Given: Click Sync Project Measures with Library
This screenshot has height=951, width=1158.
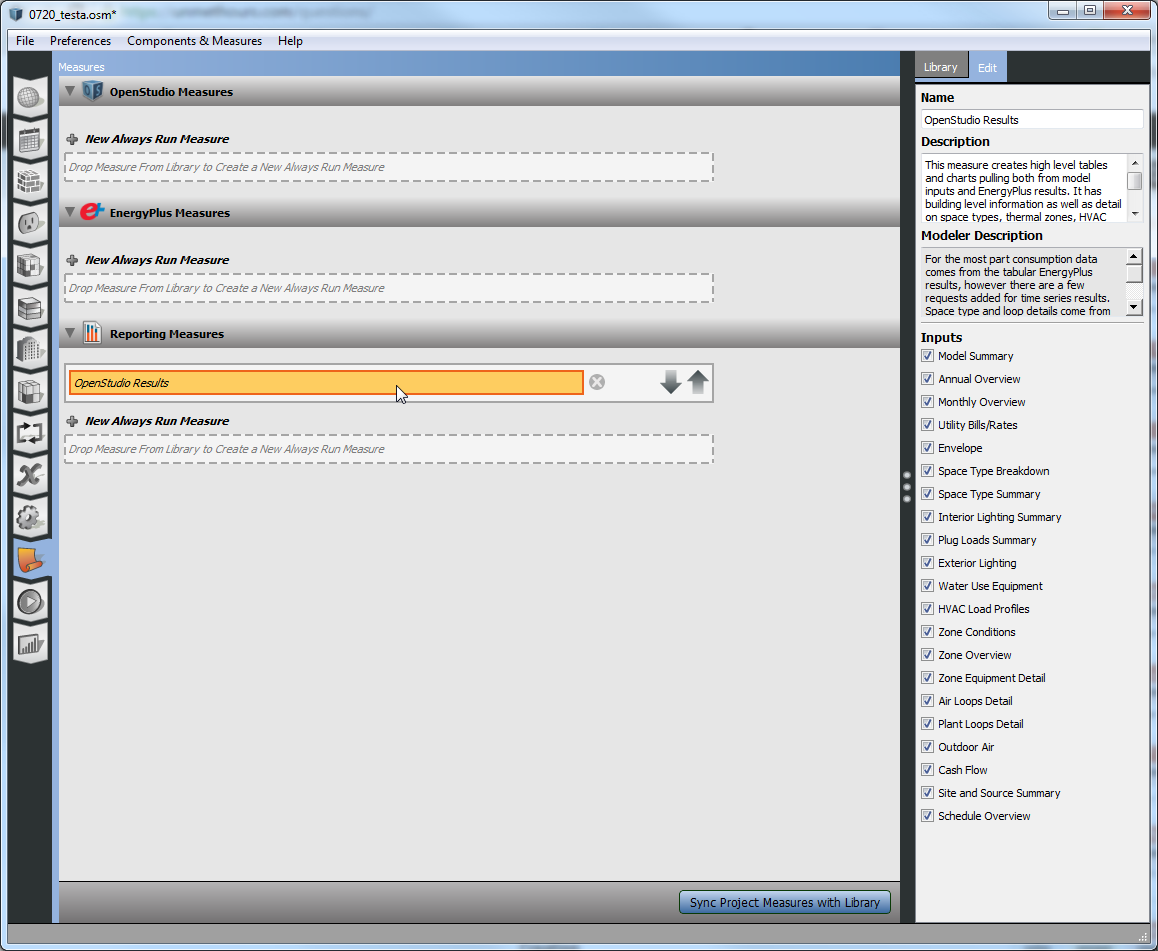Looking at the screenshot, I should (x=784, y=902).
